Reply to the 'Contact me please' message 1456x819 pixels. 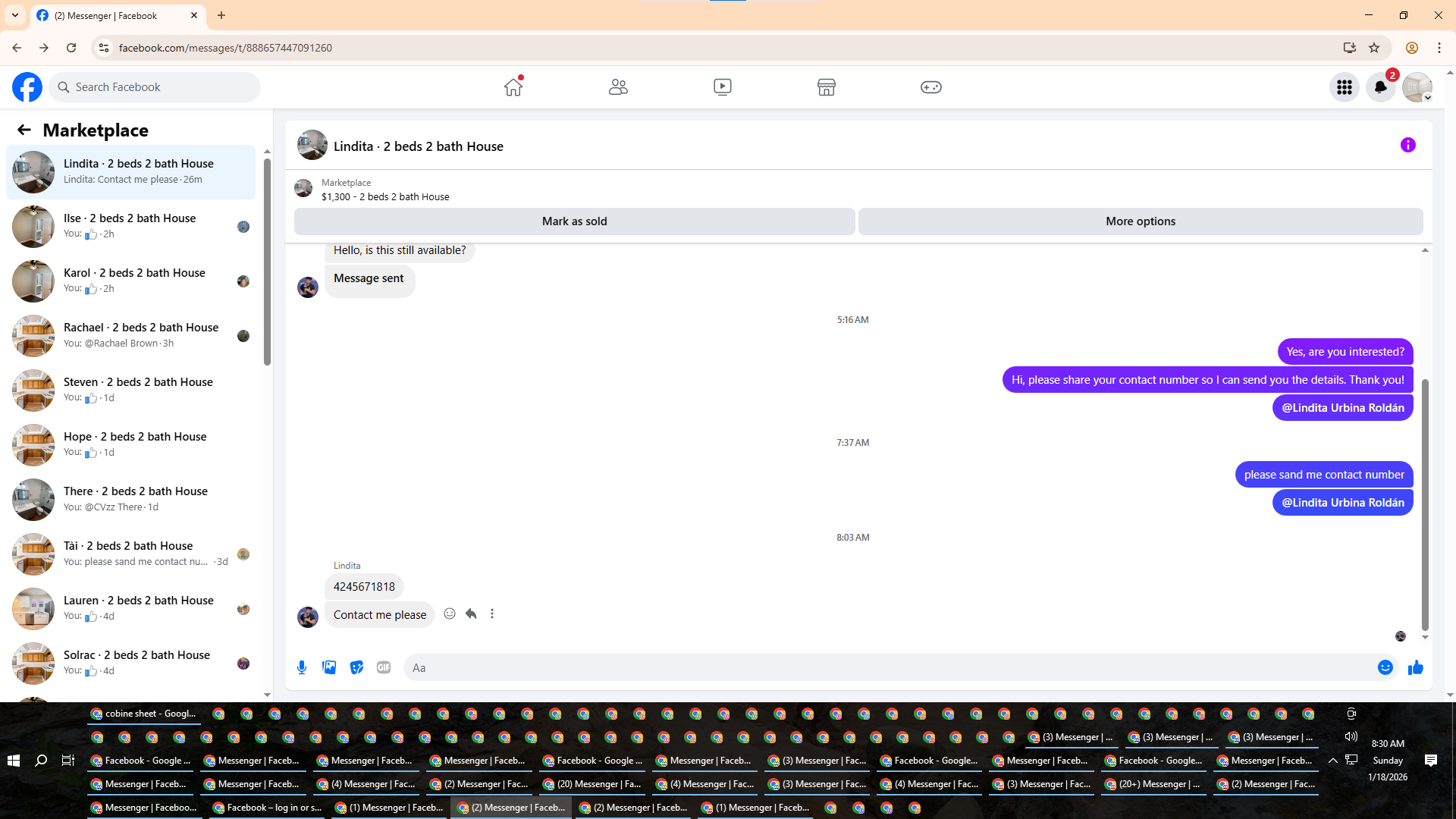tap(471, 613)
